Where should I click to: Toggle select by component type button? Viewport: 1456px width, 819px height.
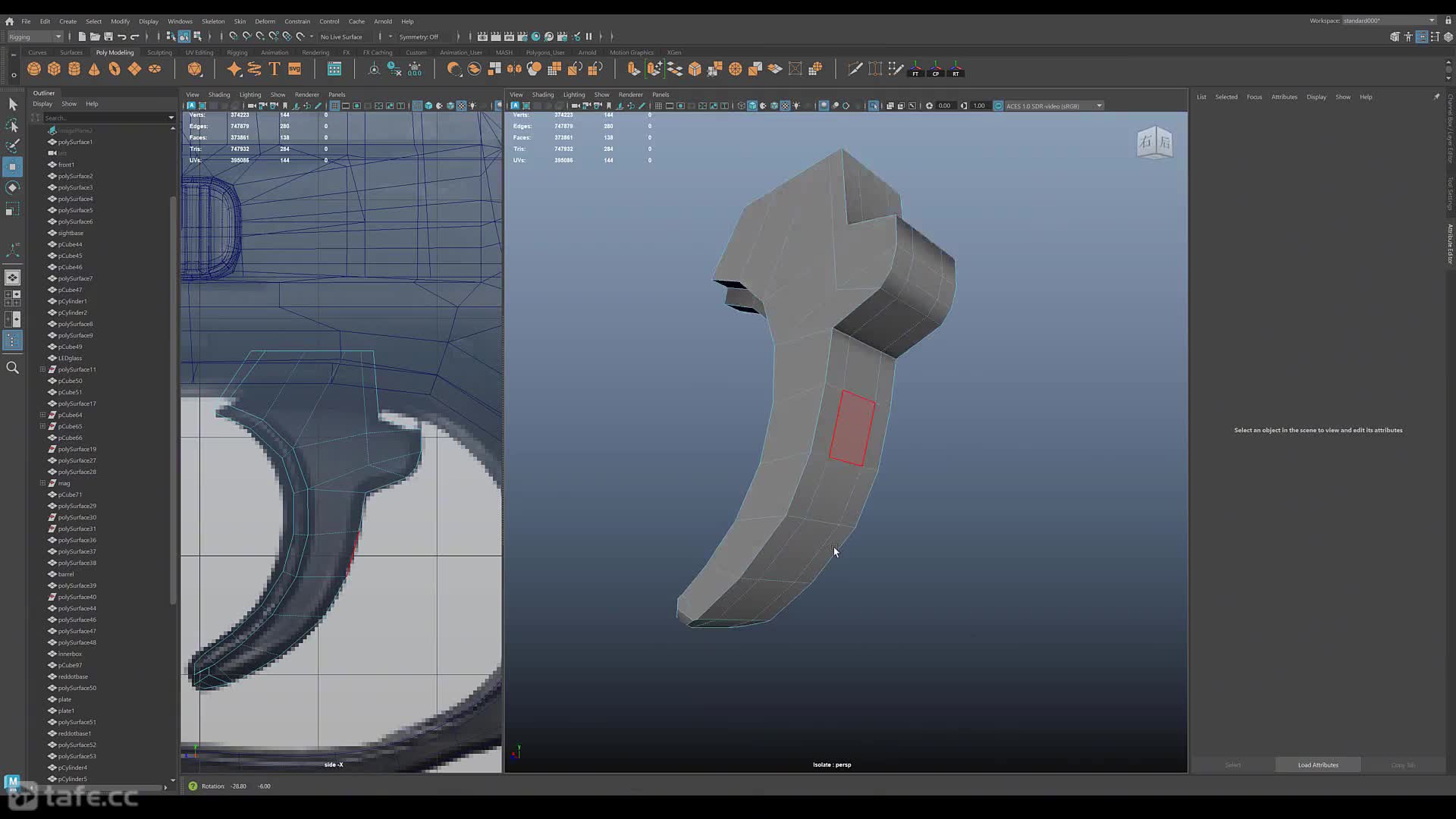point(197,36)
